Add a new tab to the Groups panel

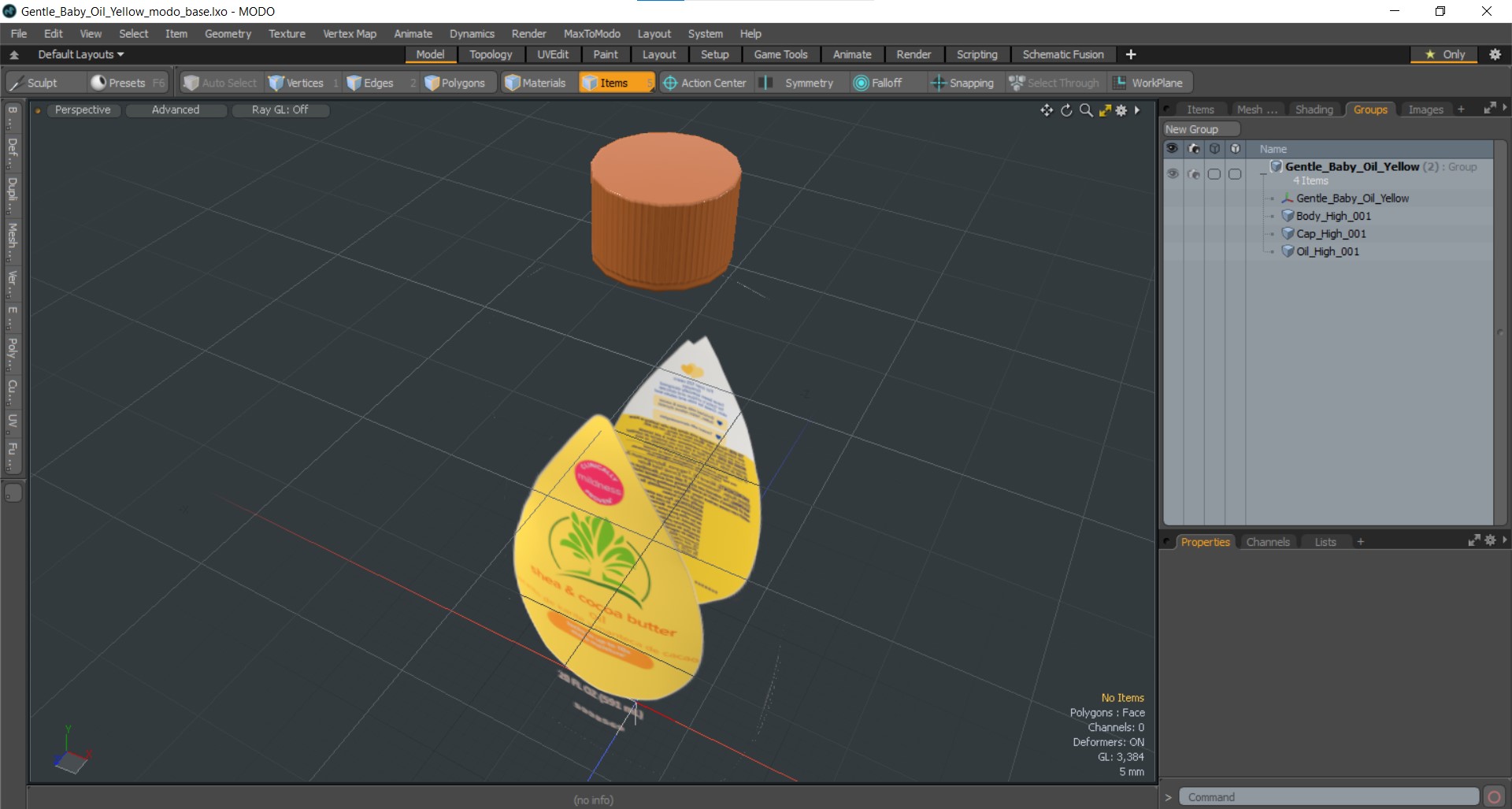pyautogui.click(x=1461, y=109)
